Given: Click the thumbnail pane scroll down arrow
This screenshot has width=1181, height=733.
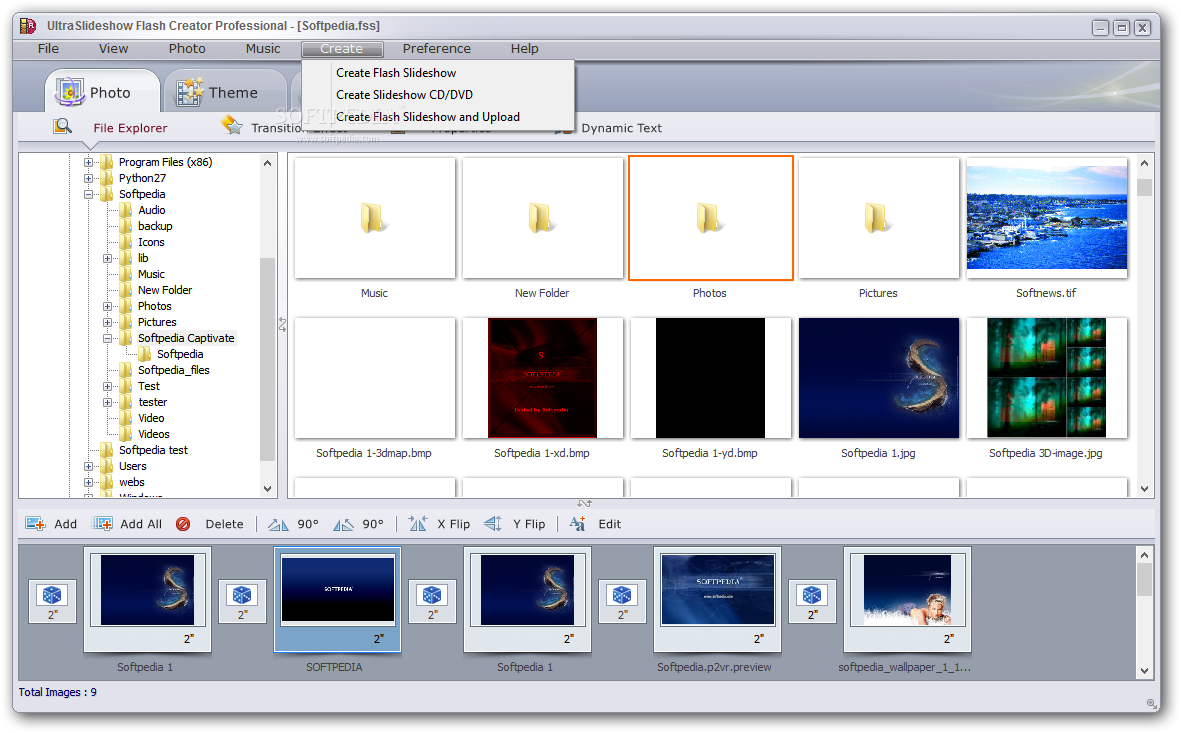Looking at the screenshot, I should point(1144,489).
